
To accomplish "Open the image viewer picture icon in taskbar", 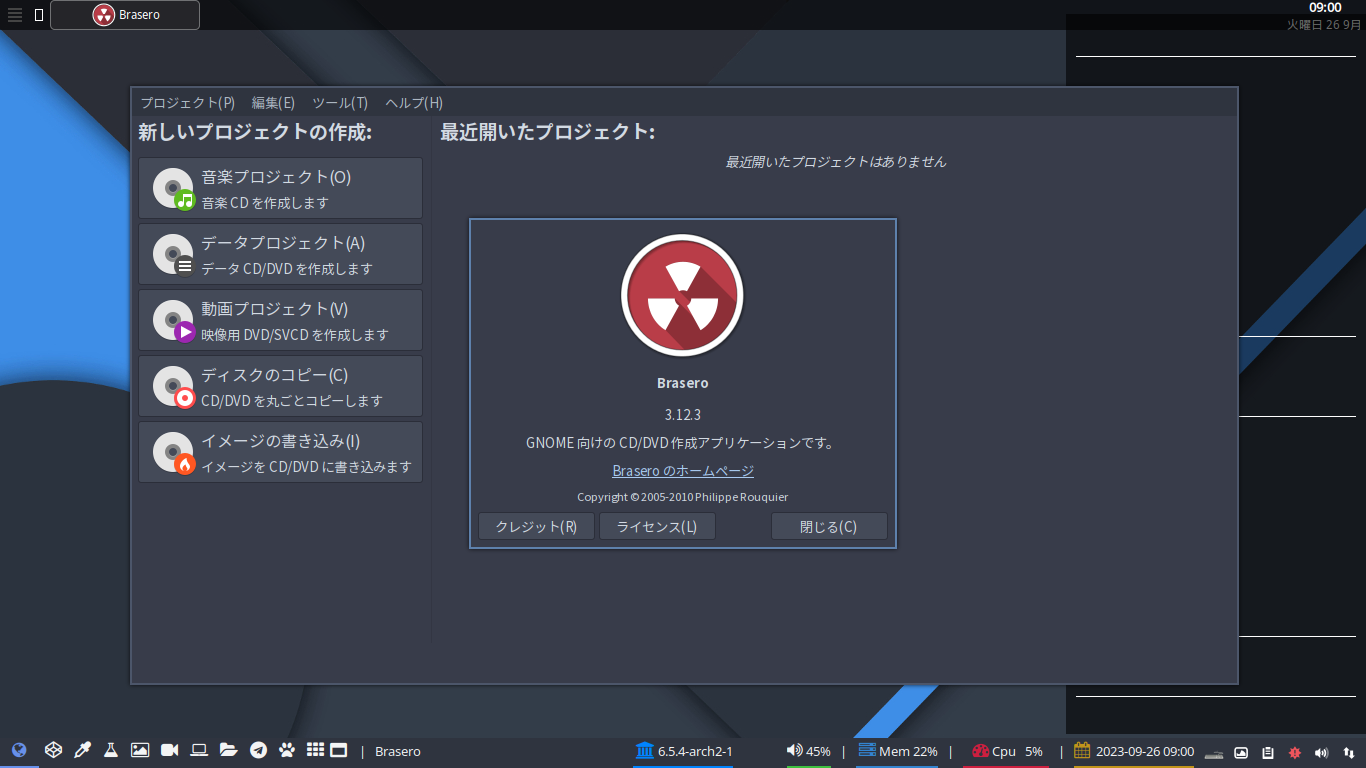I will [140, 750].
